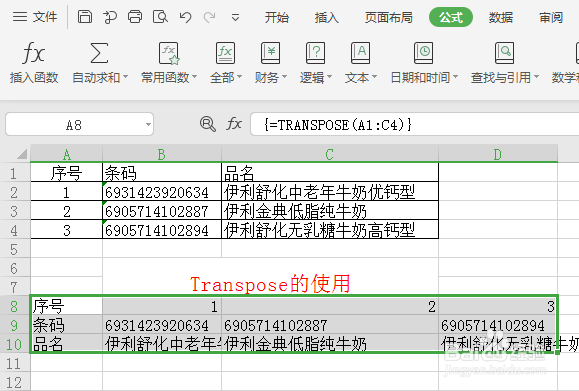Open the Name Box dropdown arrow
The width and height of the screenshot is (579, 391).
[148, 124]
